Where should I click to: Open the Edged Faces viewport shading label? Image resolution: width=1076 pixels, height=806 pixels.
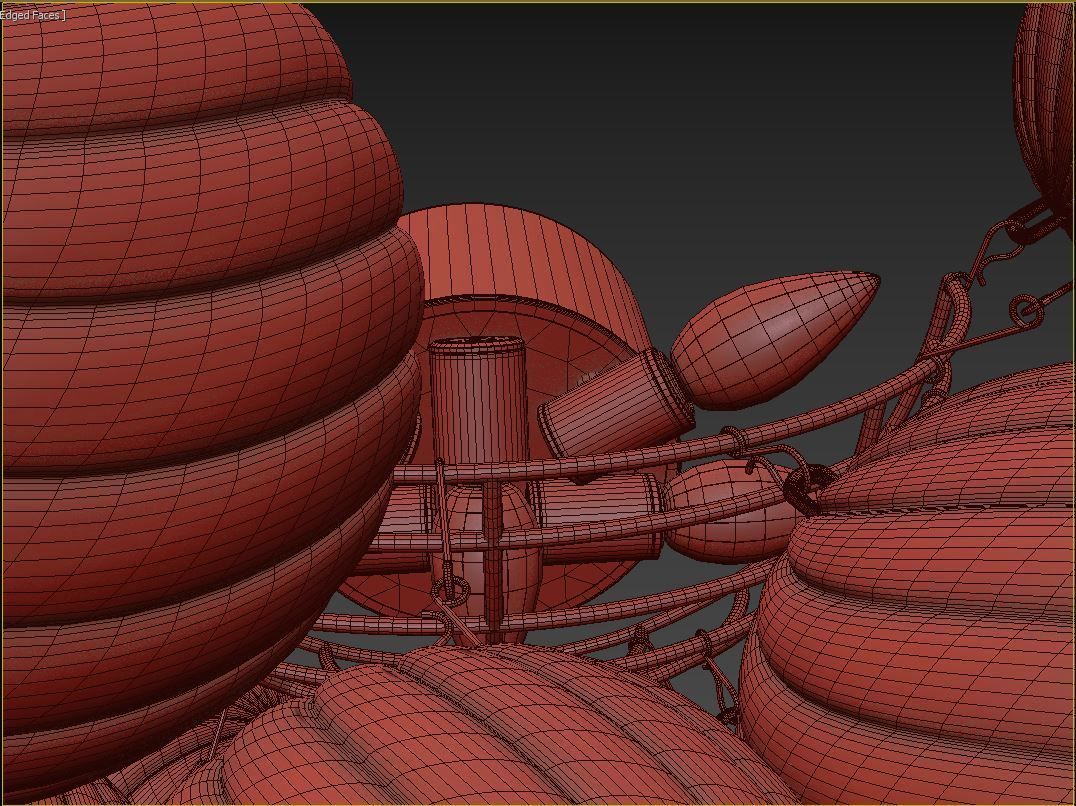31,14
